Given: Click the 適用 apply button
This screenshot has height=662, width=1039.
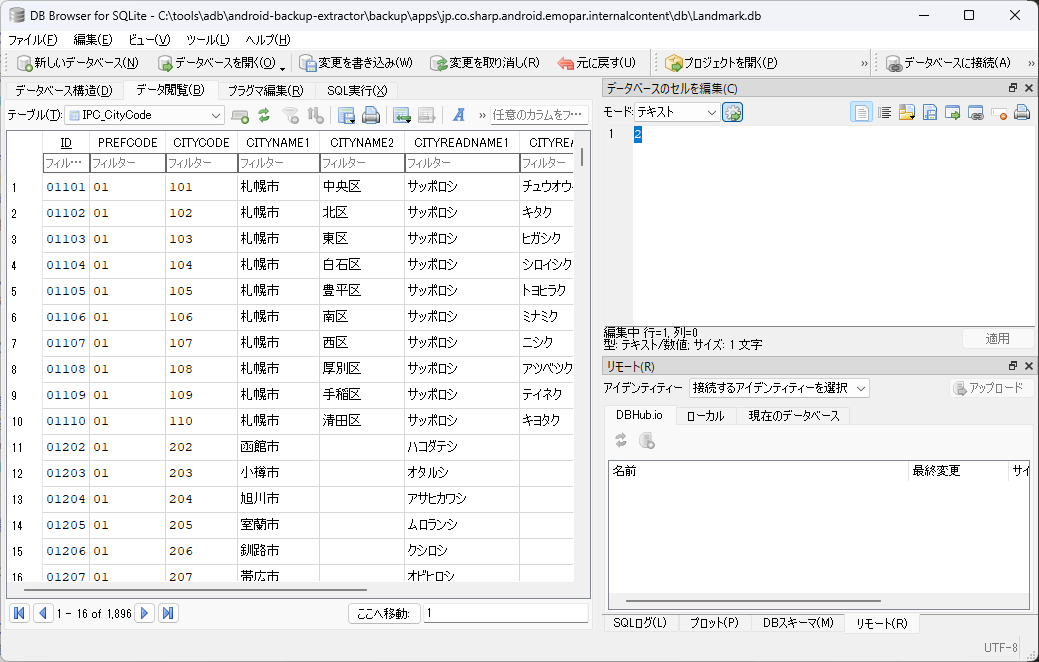Looking at the screenshot, I should click(997, 339).
